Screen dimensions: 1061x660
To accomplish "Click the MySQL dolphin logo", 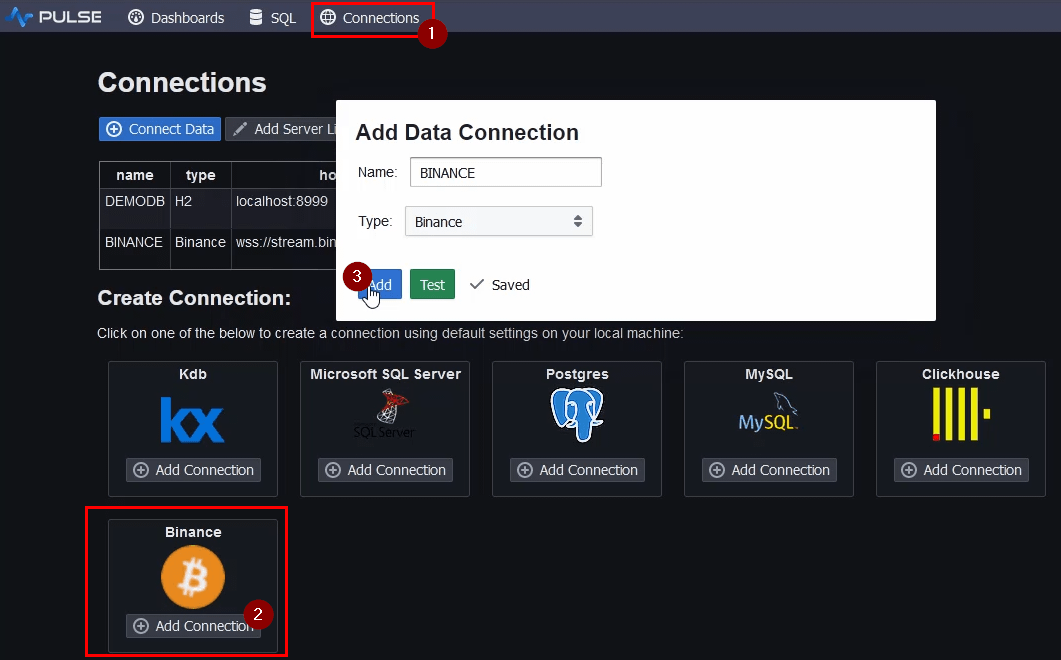I will 769,413.
